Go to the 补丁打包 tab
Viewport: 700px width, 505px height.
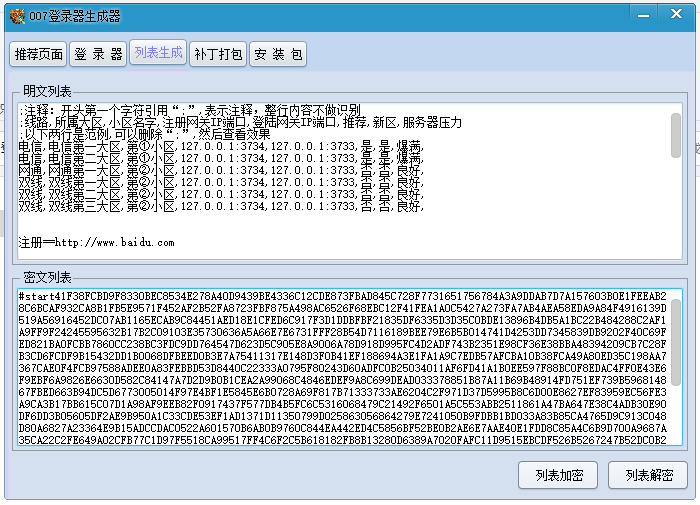click(217, 53)
